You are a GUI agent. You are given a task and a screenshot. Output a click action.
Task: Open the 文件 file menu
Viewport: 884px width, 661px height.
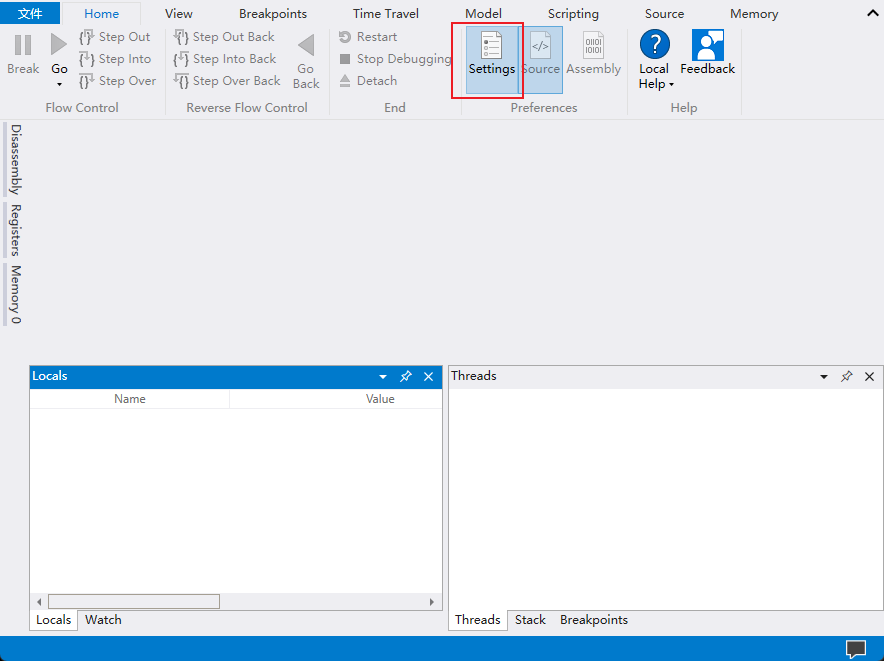click(x=30, y=14)
